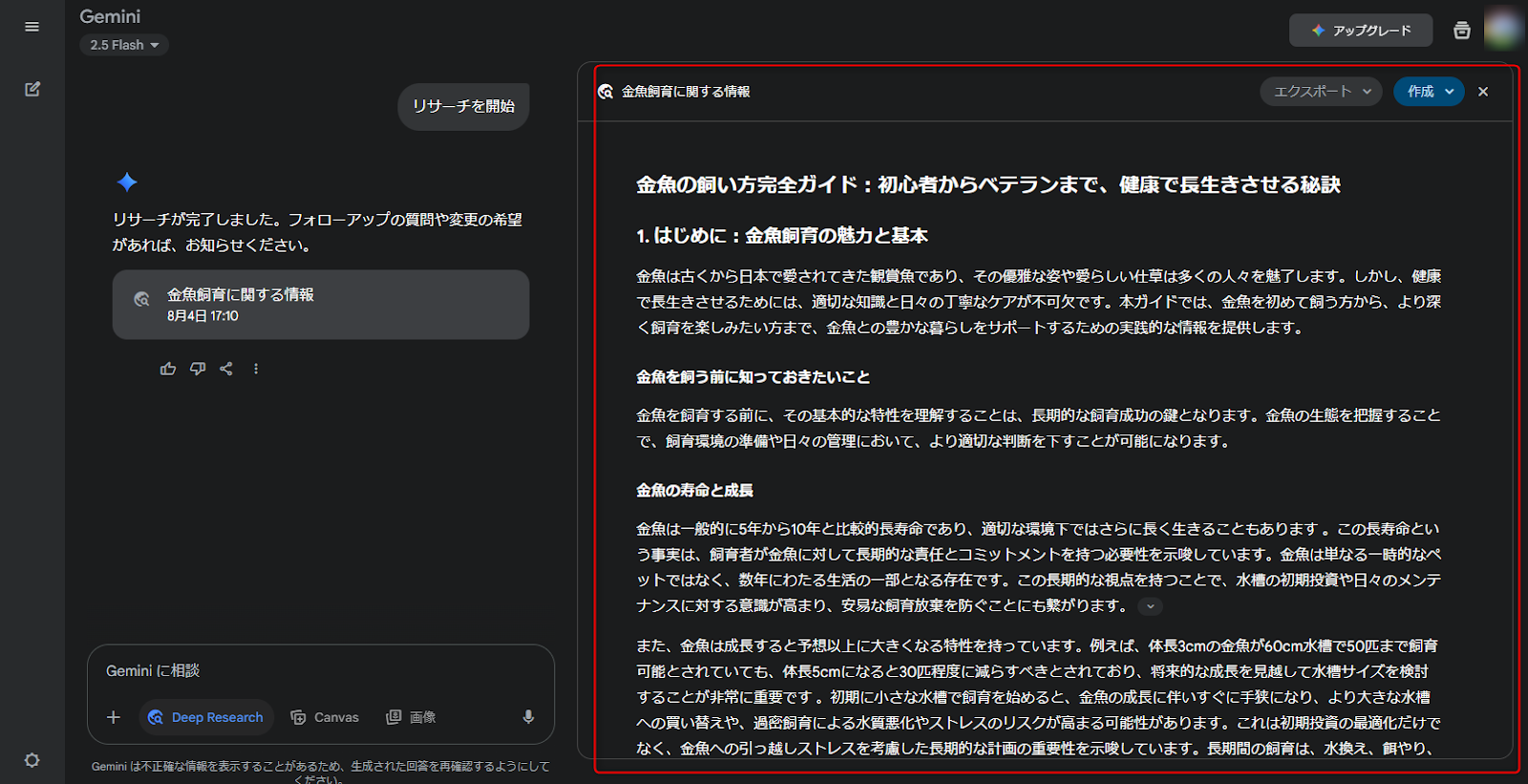Open the 2.5 Flash model dropdown
This screenshot has height=784, width=1528.
coord(124,45)
